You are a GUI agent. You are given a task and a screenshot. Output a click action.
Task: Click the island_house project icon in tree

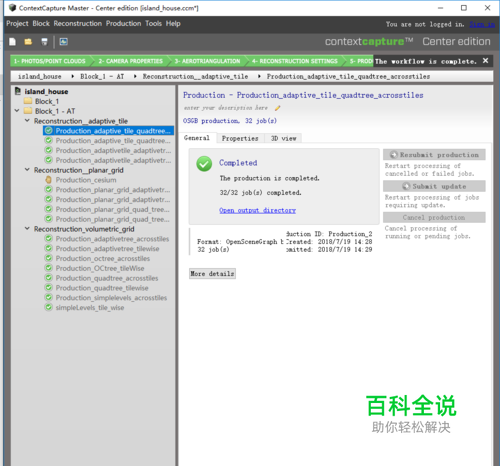click(18, 91)
